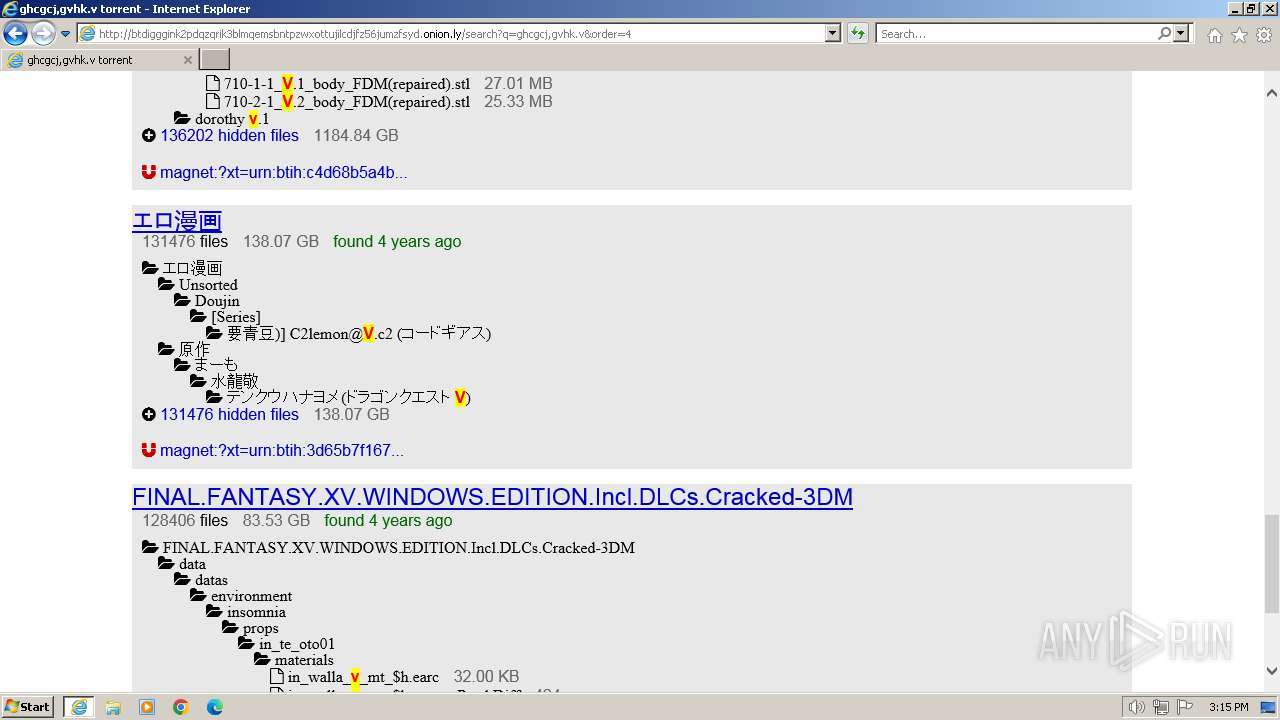Open the magnet link 3d65b7f167
This screenshot has width=1280, height=720.
coord(282,450)
